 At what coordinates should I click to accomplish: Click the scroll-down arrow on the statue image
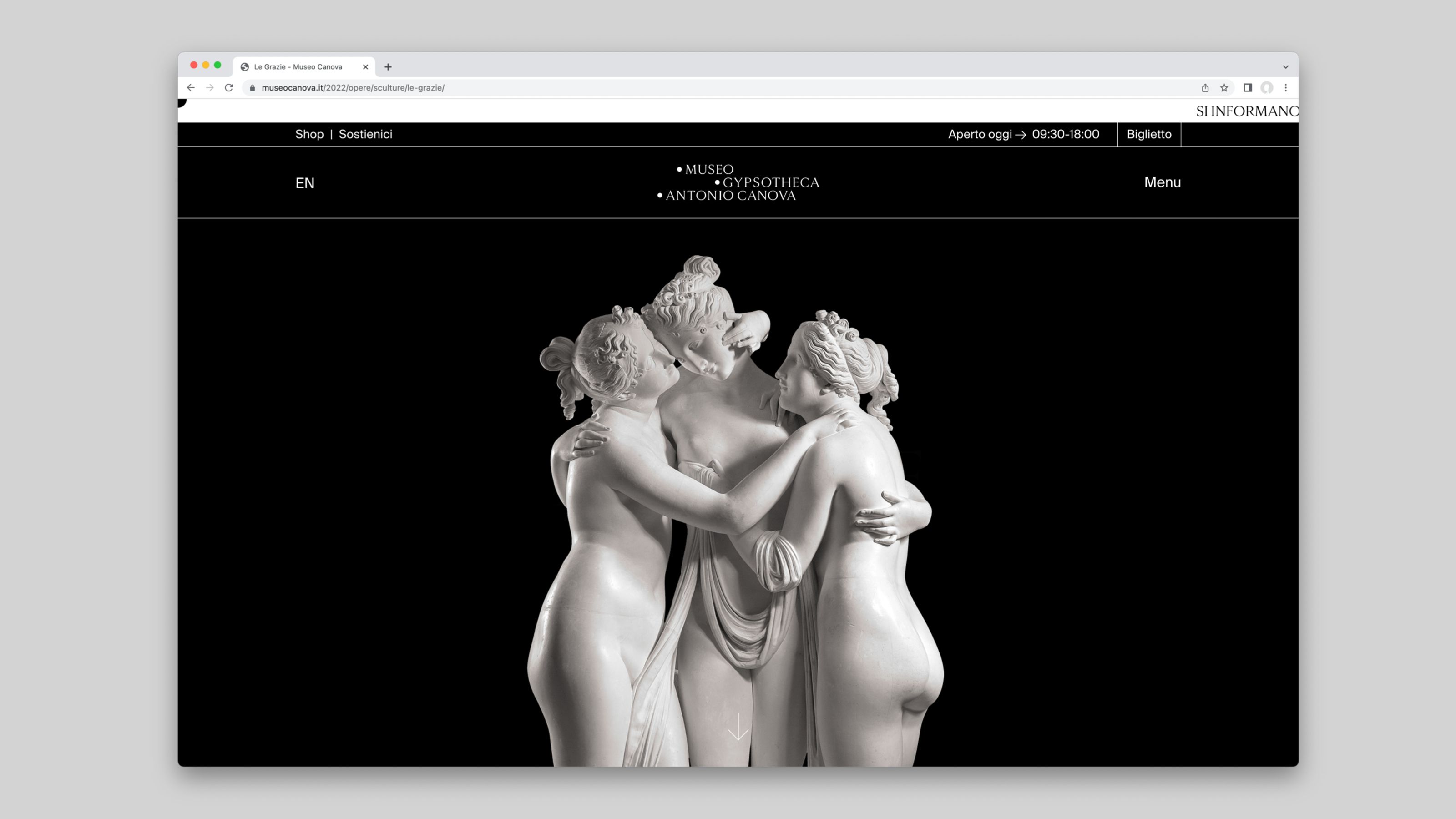point(738,727)
